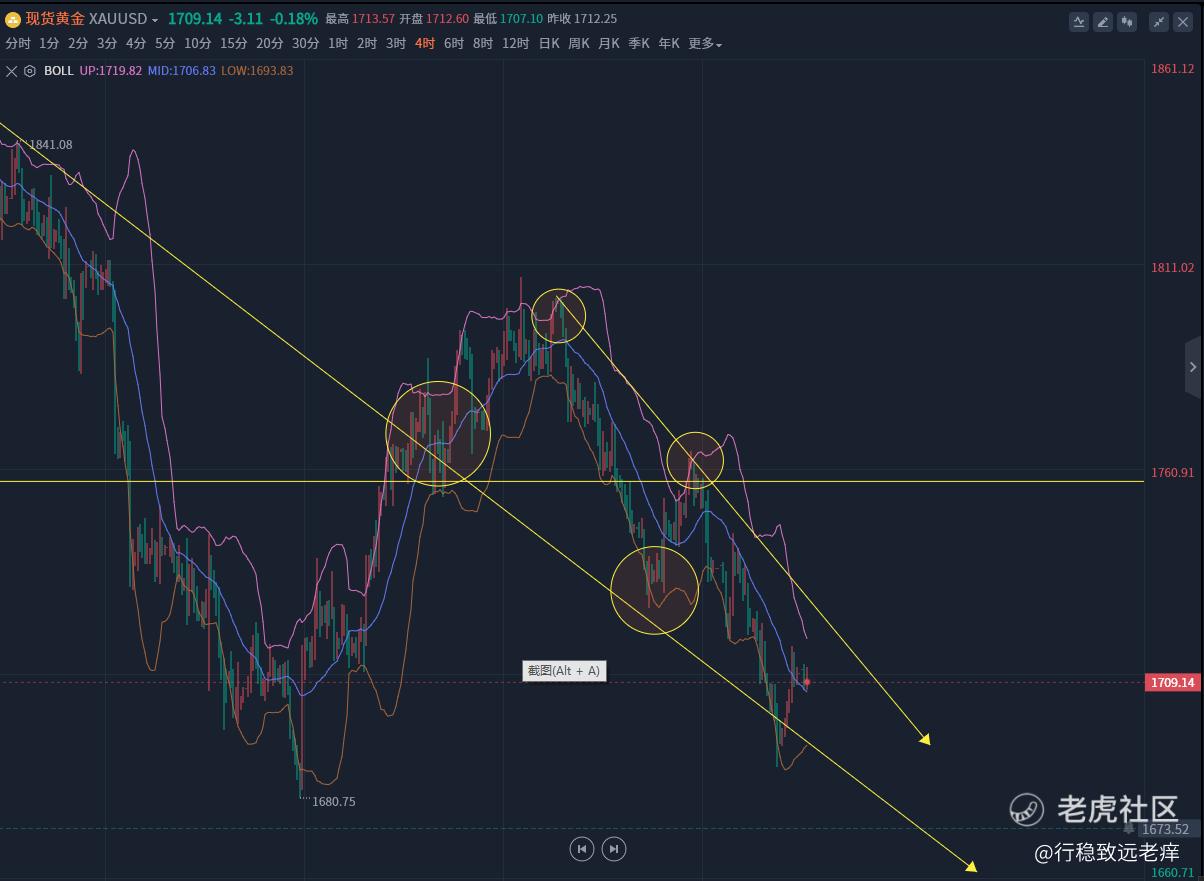Click the LOW:1693.83 Bollinger value
Image resolution: width=1204 pixels, height=881 pixels.
(x=257, y=71)
